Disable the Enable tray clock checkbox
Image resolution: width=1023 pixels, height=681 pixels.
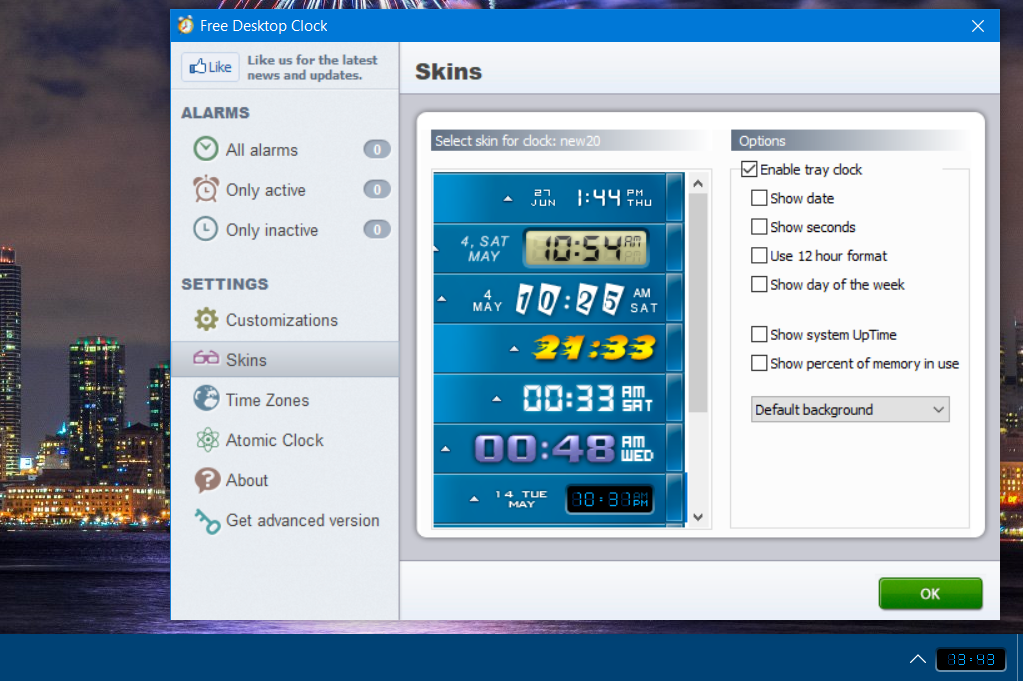click(x=749, y=169)
